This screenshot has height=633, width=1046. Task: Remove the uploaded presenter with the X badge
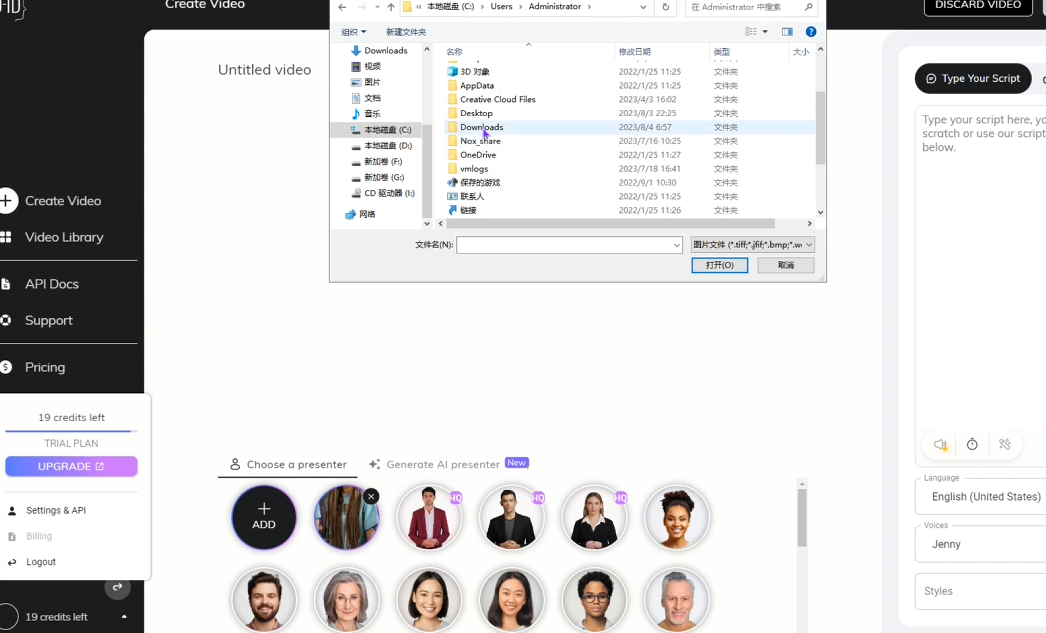coord(371,496)
